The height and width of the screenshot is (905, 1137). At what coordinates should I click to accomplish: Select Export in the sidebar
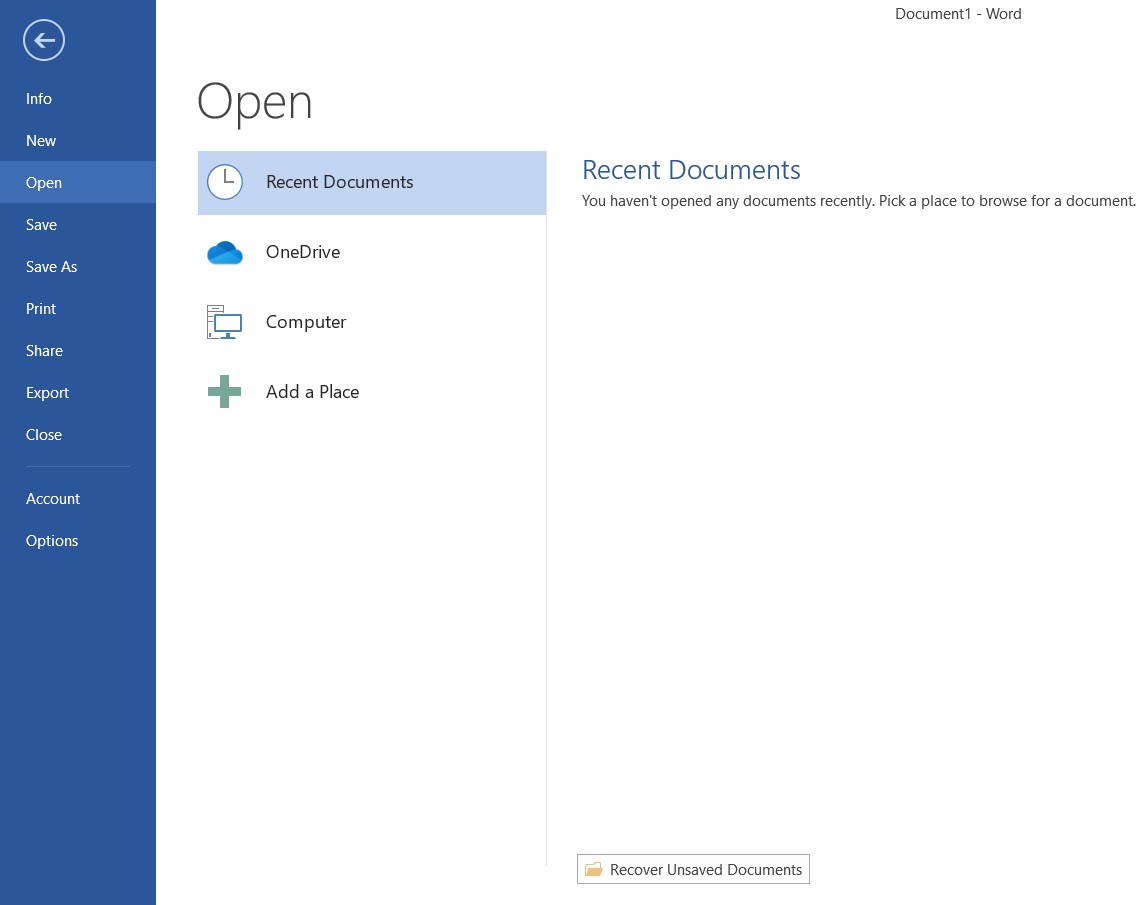coord(47,393)
